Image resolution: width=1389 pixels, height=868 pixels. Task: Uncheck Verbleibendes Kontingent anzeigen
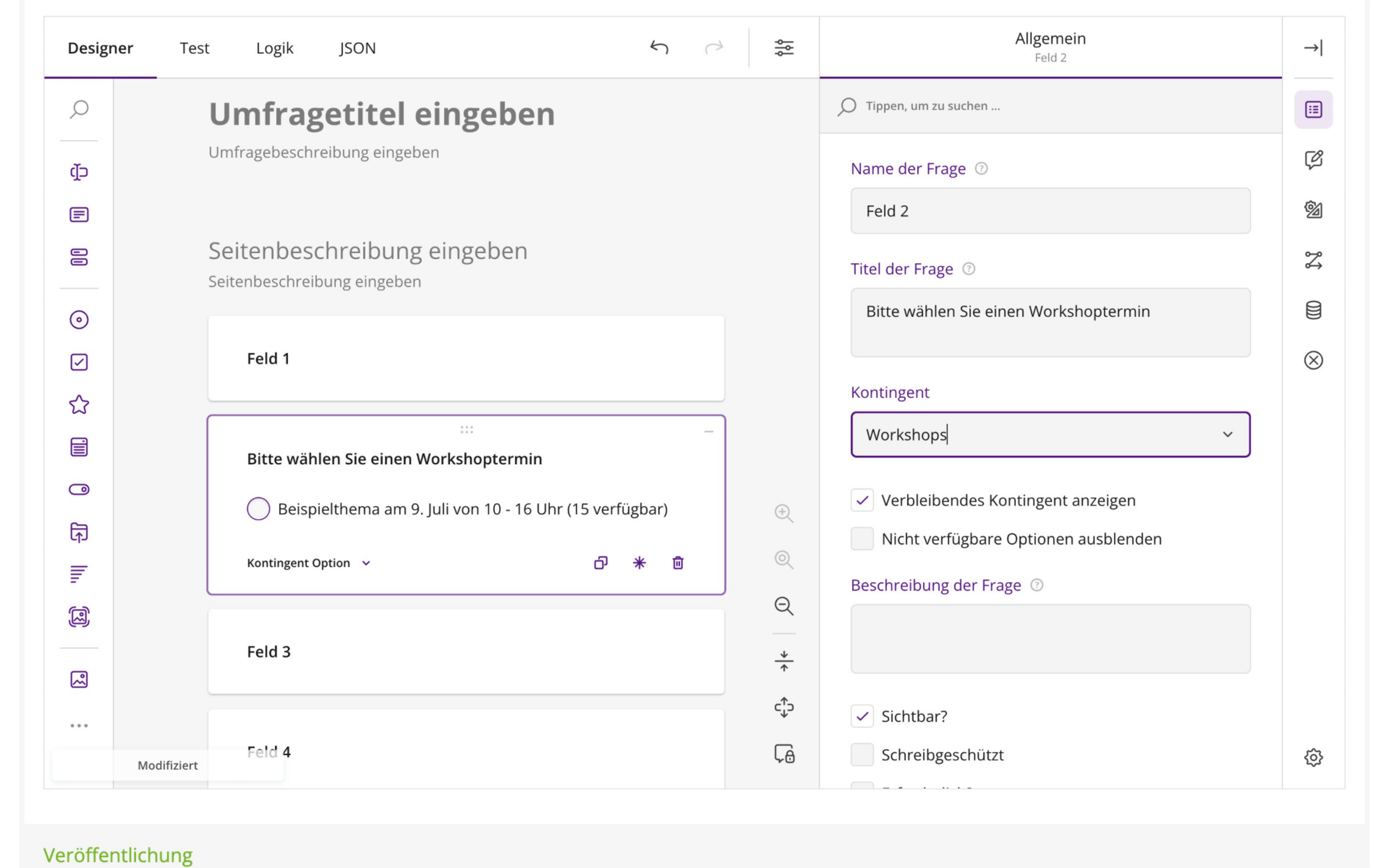[x=862, y=500]
